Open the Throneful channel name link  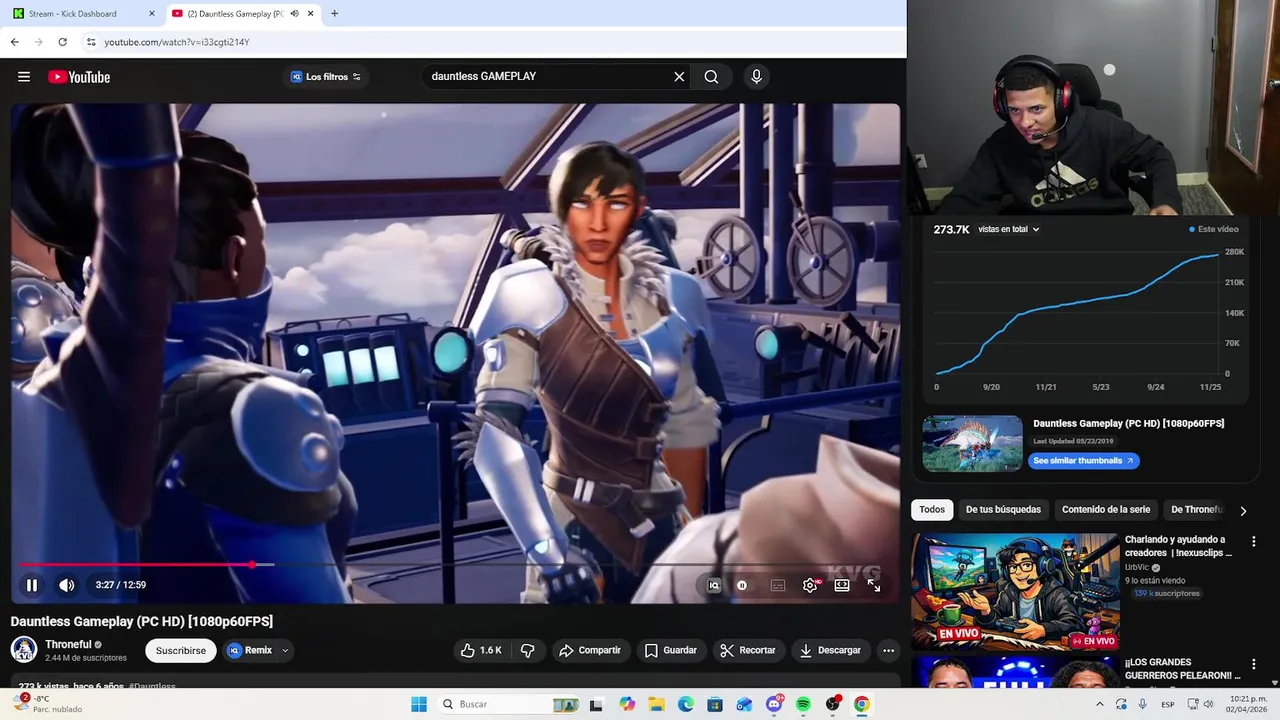coord(68,645)
